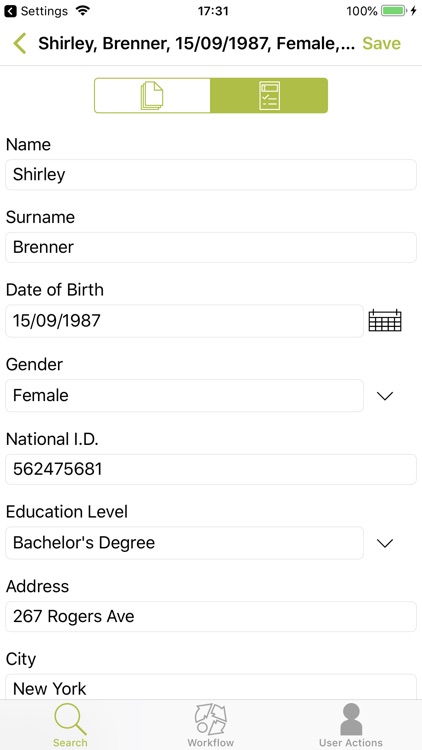Open the Date of Birth calendar picker
422x750 pixels.
[385, 320]
